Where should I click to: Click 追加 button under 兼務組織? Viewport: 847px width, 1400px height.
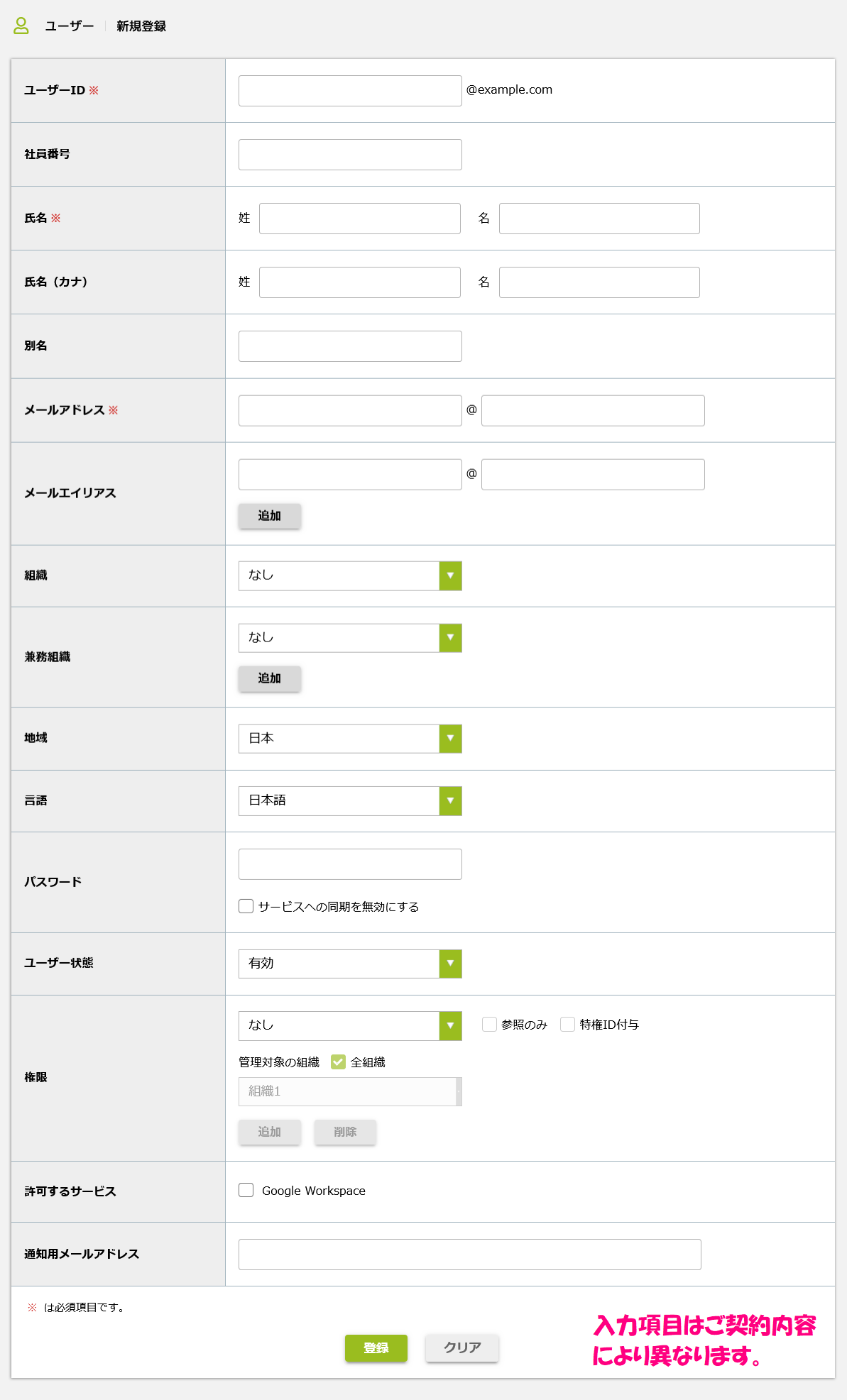tap(270, 678)
